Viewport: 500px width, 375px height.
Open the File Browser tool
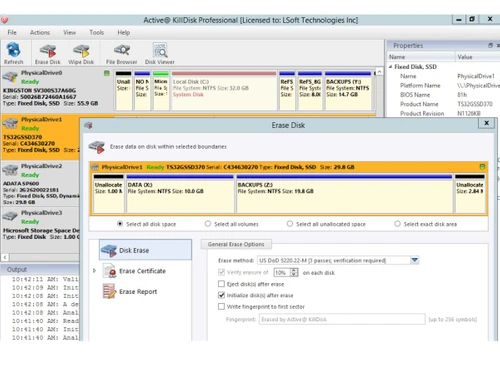(121, 53)
